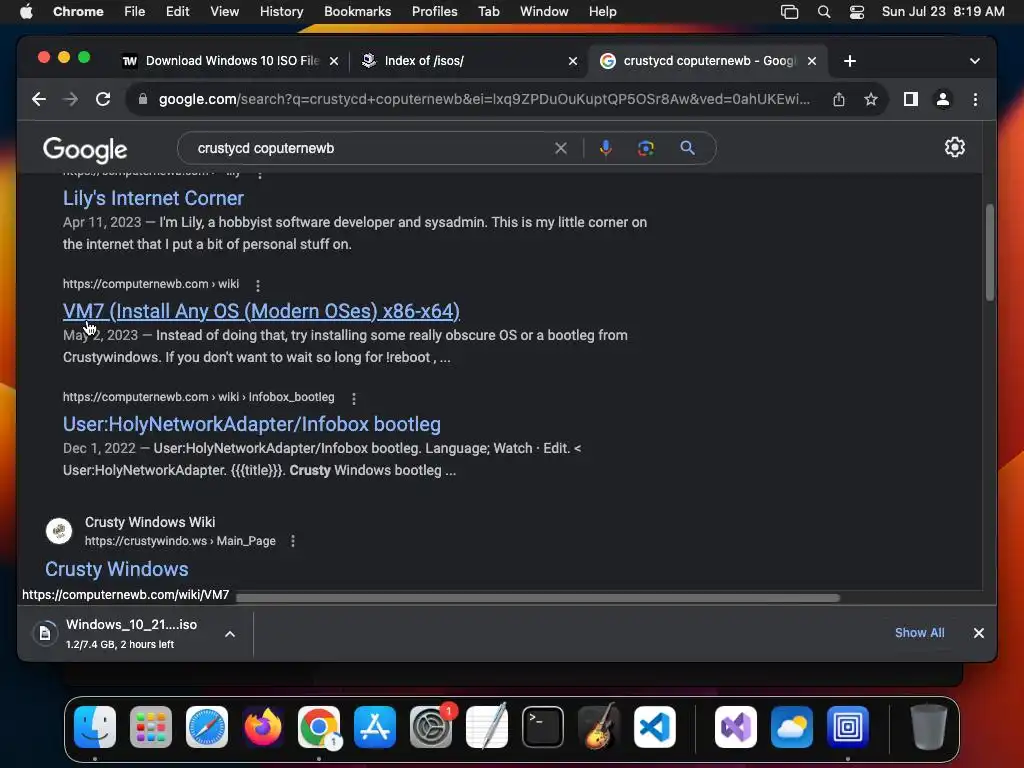Open Terminal from the Dock
The width and height of the screenshot is (1024, 768).
click(x=543, y=727)
